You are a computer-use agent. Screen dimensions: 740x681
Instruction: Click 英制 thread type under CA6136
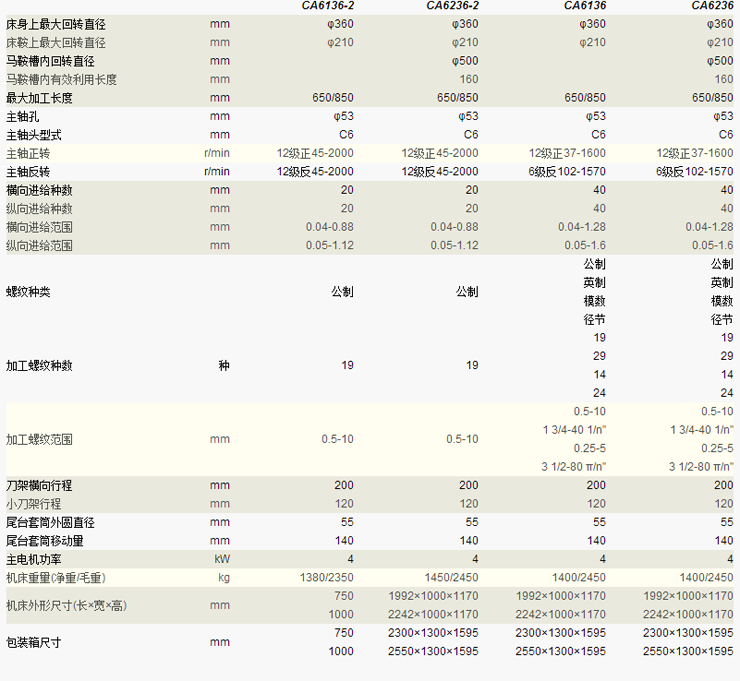pos(595,282)
